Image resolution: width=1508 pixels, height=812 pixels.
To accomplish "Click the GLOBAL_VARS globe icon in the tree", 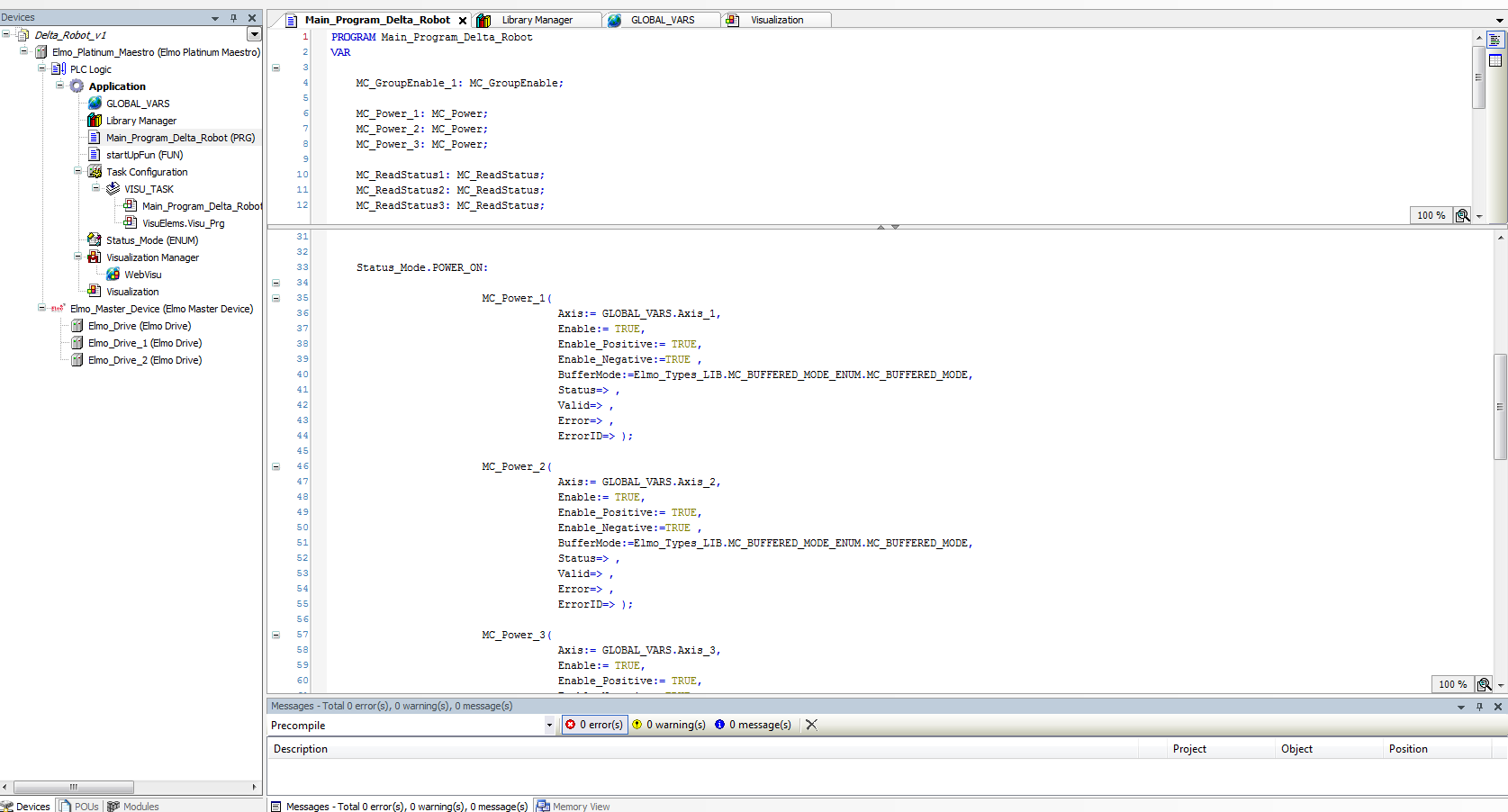I will [95, 103].
